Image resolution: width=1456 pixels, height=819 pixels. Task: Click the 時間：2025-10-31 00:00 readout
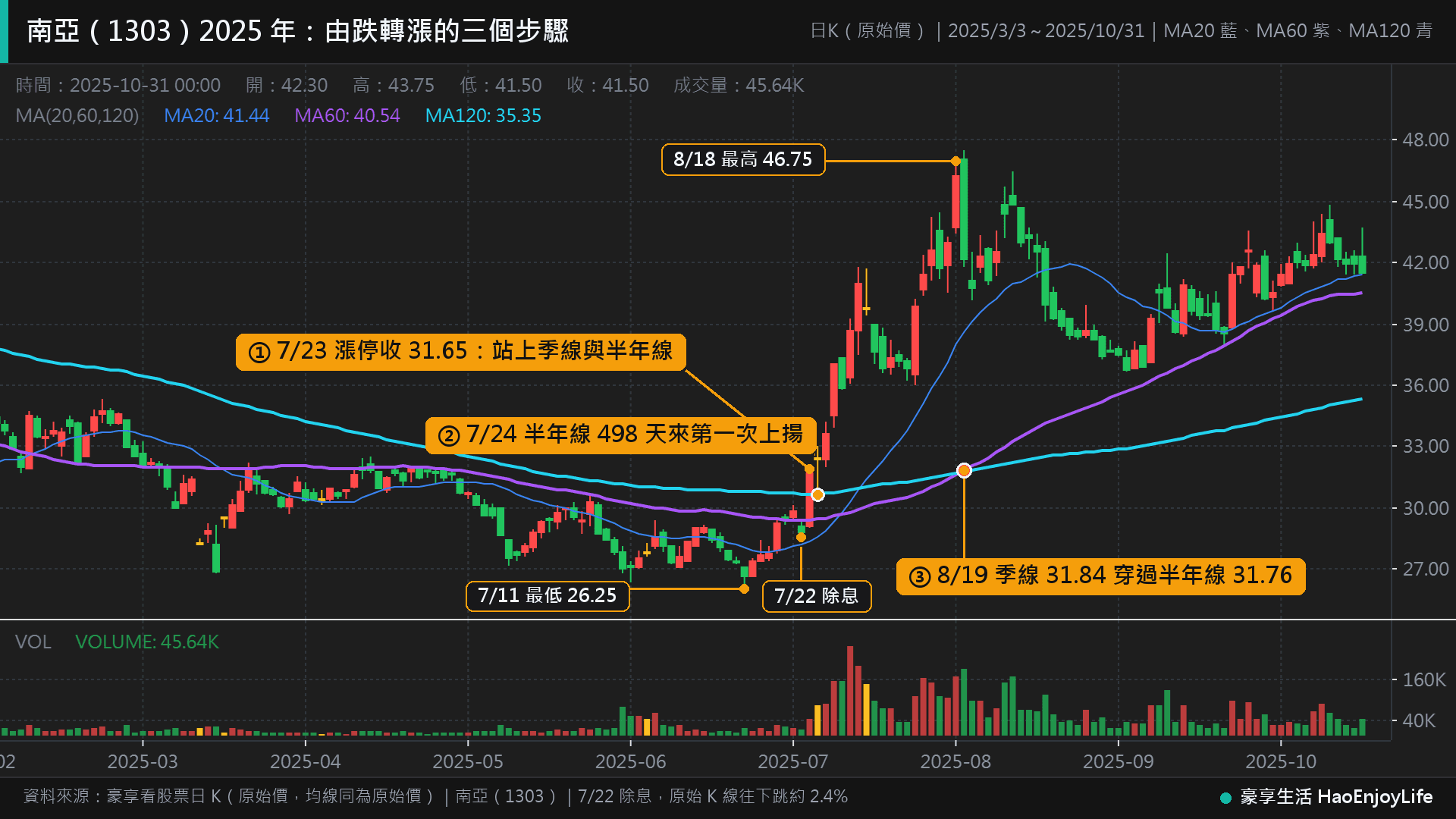pos(118,85)
